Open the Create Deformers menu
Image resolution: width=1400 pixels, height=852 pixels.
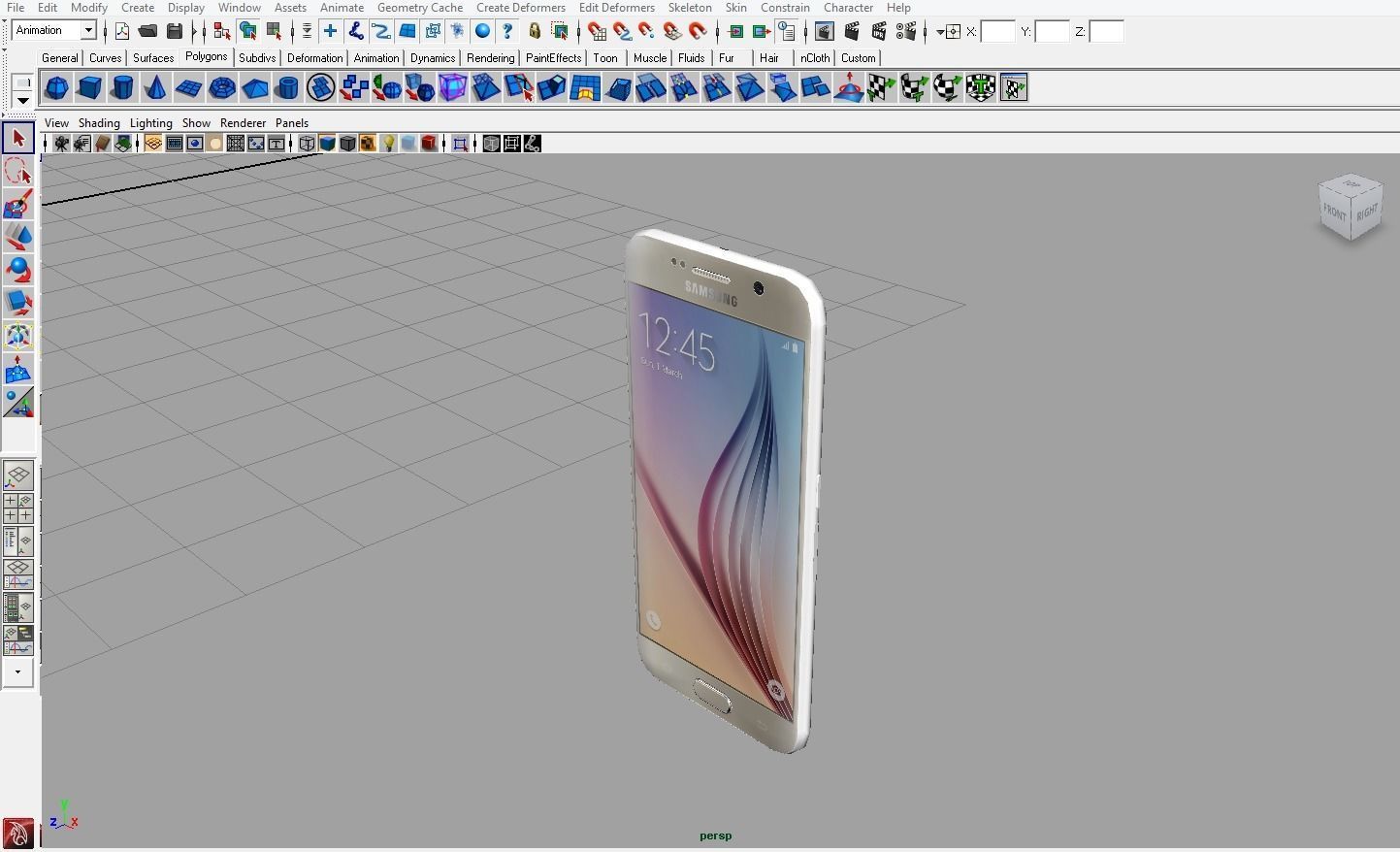521,7
